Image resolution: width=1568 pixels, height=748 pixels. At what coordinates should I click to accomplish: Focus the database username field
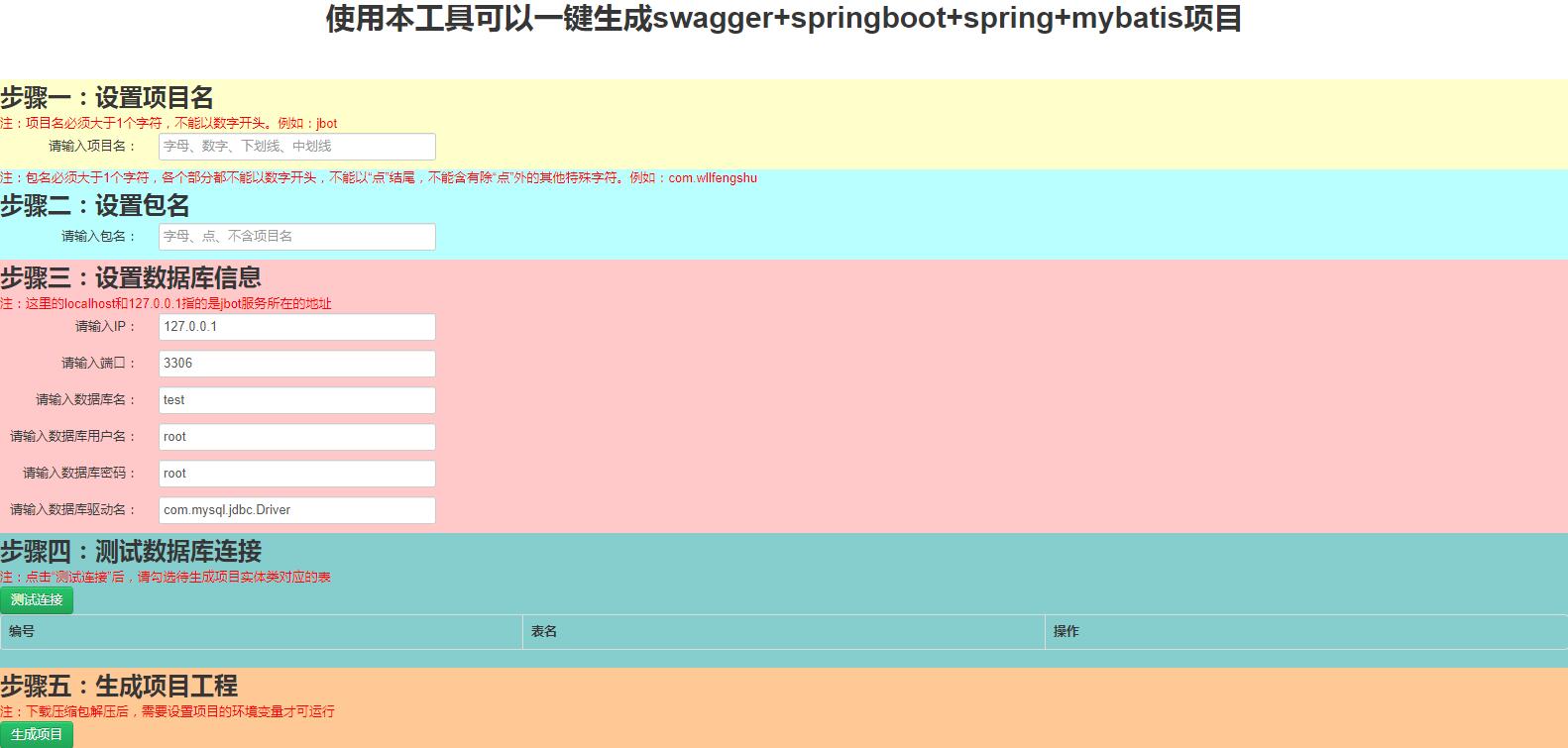296,437
